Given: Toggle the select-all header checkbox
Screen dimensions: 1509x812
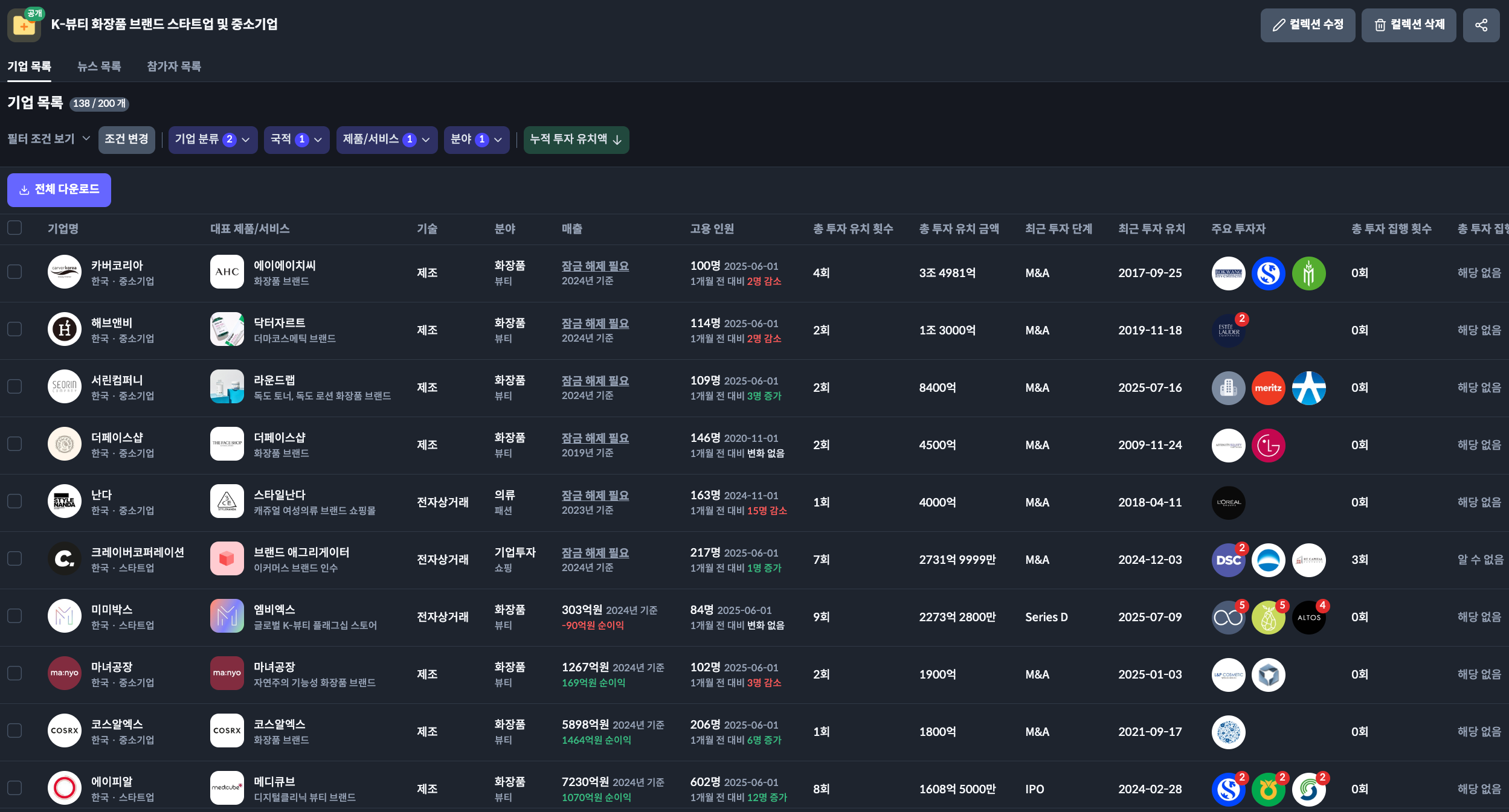Looking at the screenshot, I should (14, 228).
